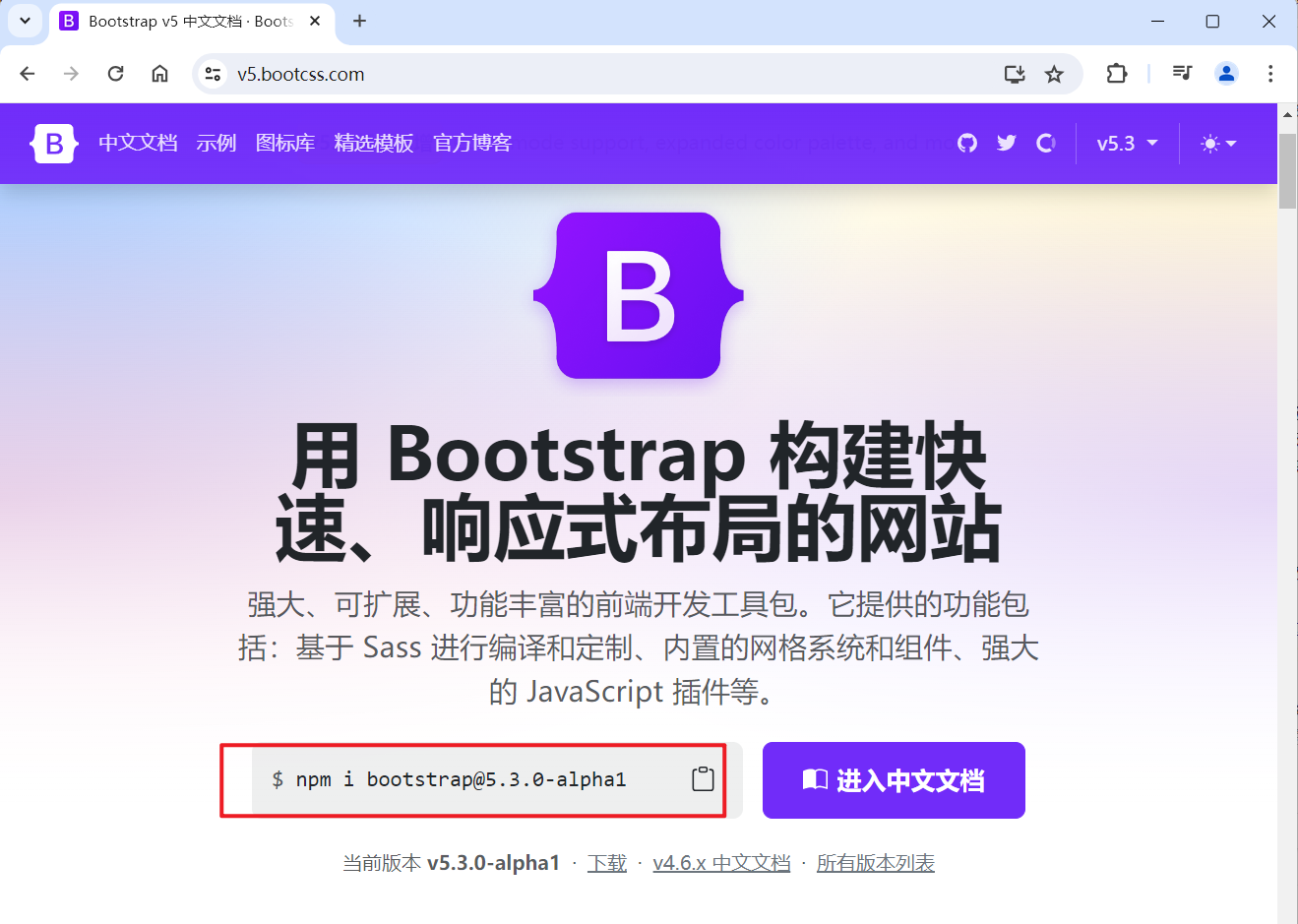Click the large Bootstrap B logo image
1298x924 pixels.
[x=639, y=295]
